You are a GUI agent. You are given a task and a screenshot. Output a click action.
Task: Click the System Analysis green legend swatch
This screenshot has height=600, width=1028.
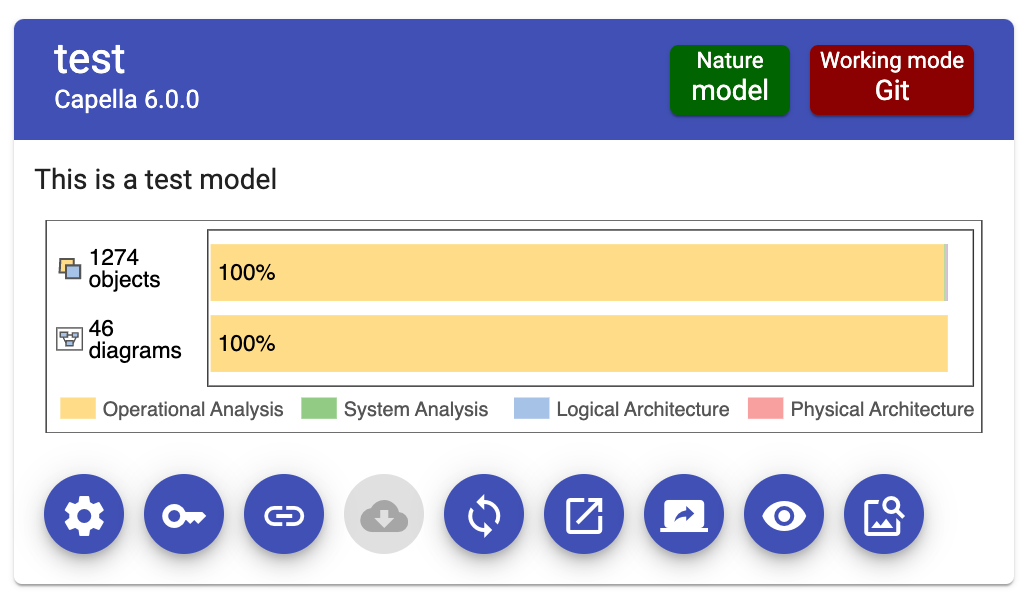(x=319, y=409)
